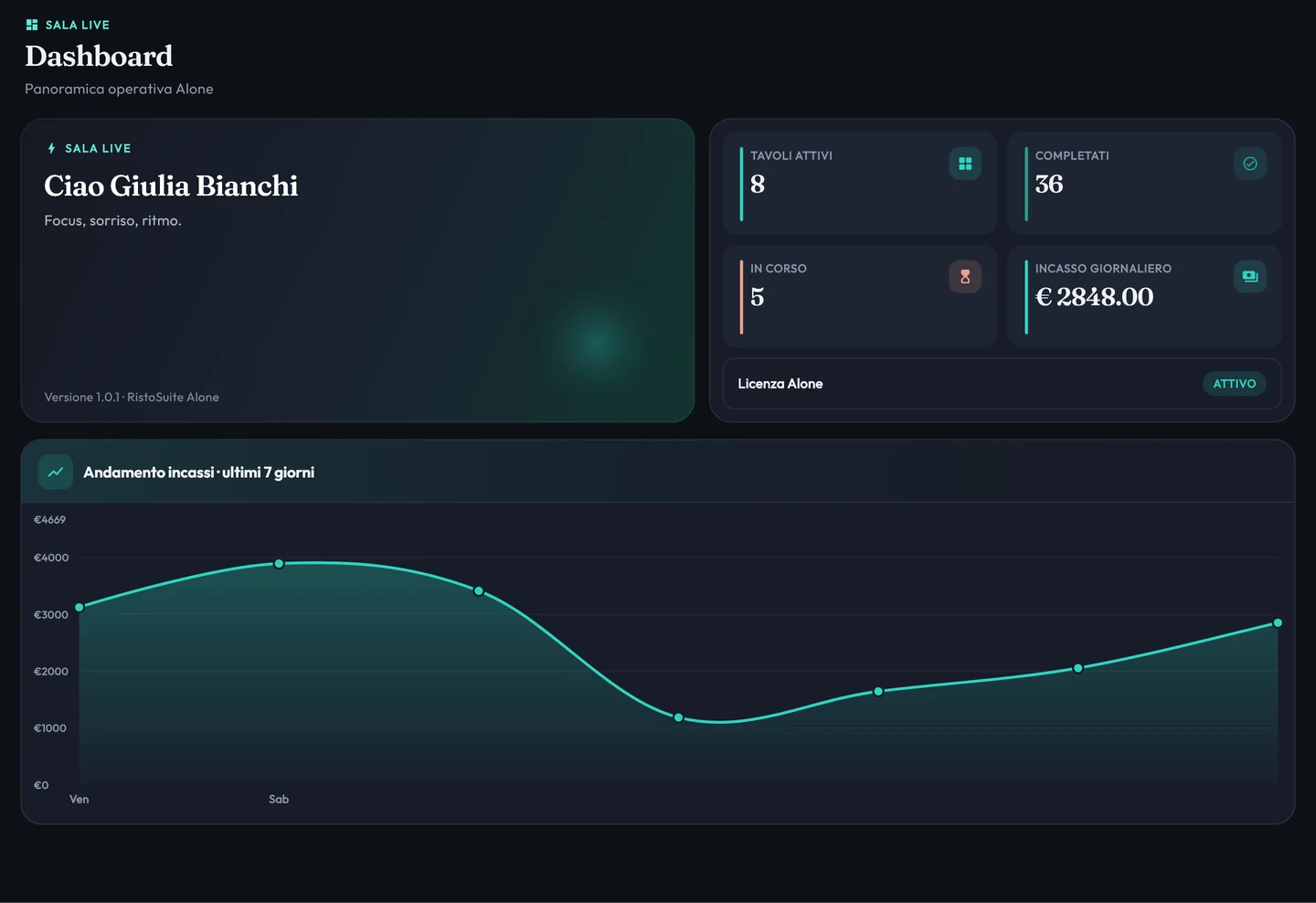The image size is (1316, 903).
Task: Click the €0 axis label
Action: (41, 785)
